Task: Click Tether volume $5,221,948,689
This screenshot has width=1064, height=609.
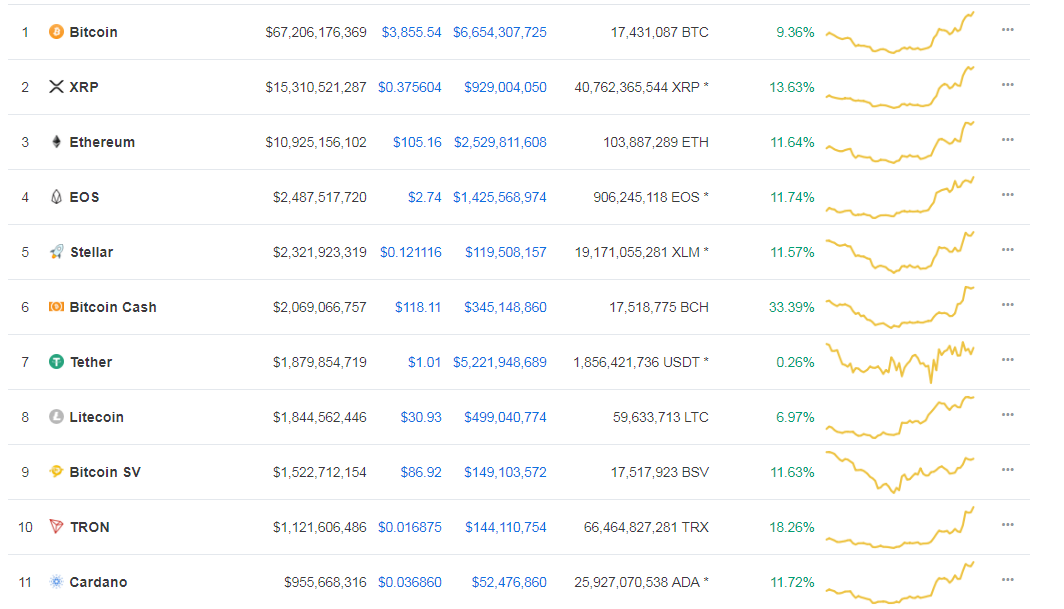Action: pos(500,362)
